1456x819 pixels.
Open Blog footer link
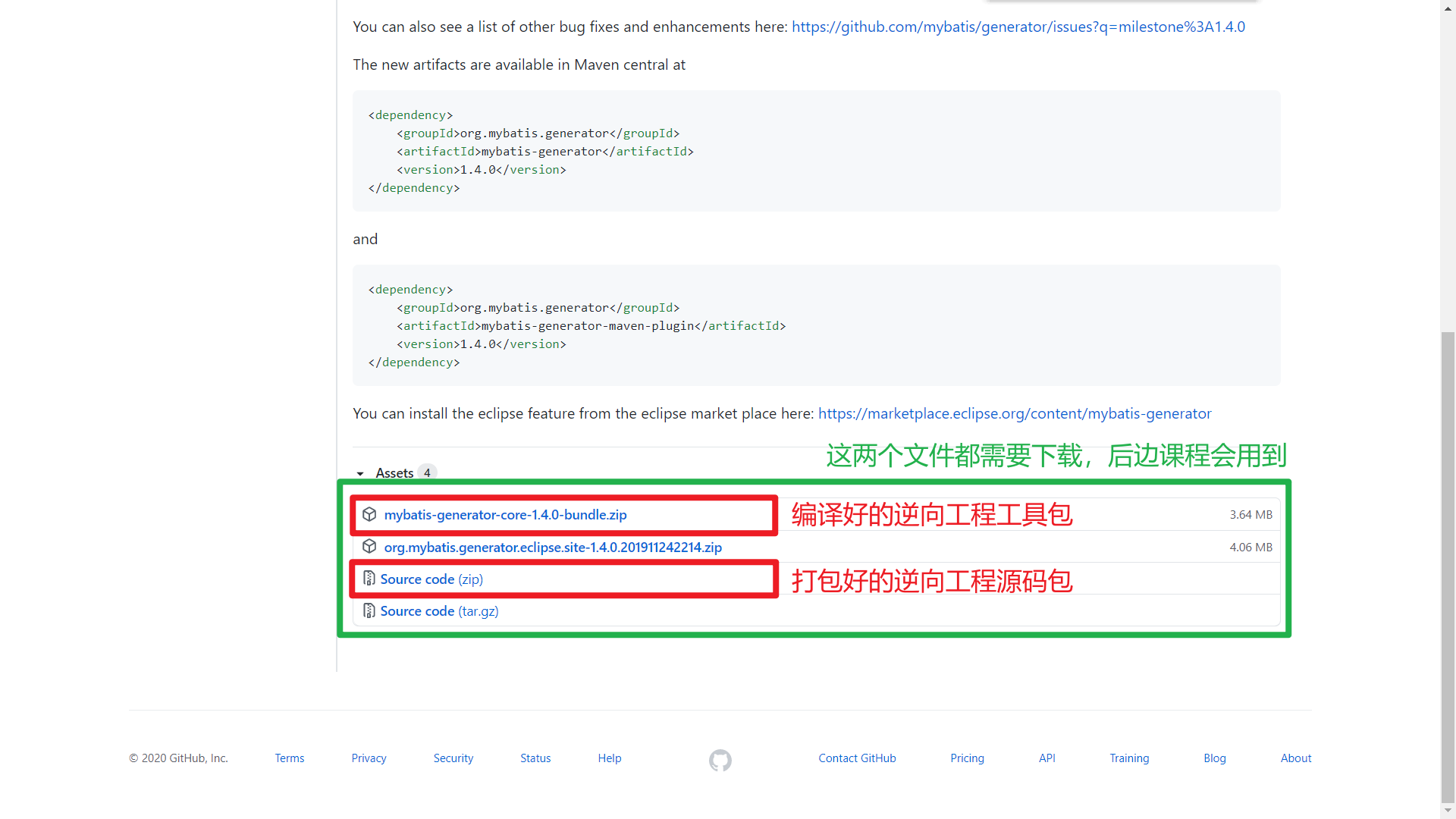[x=1215, y=758]
